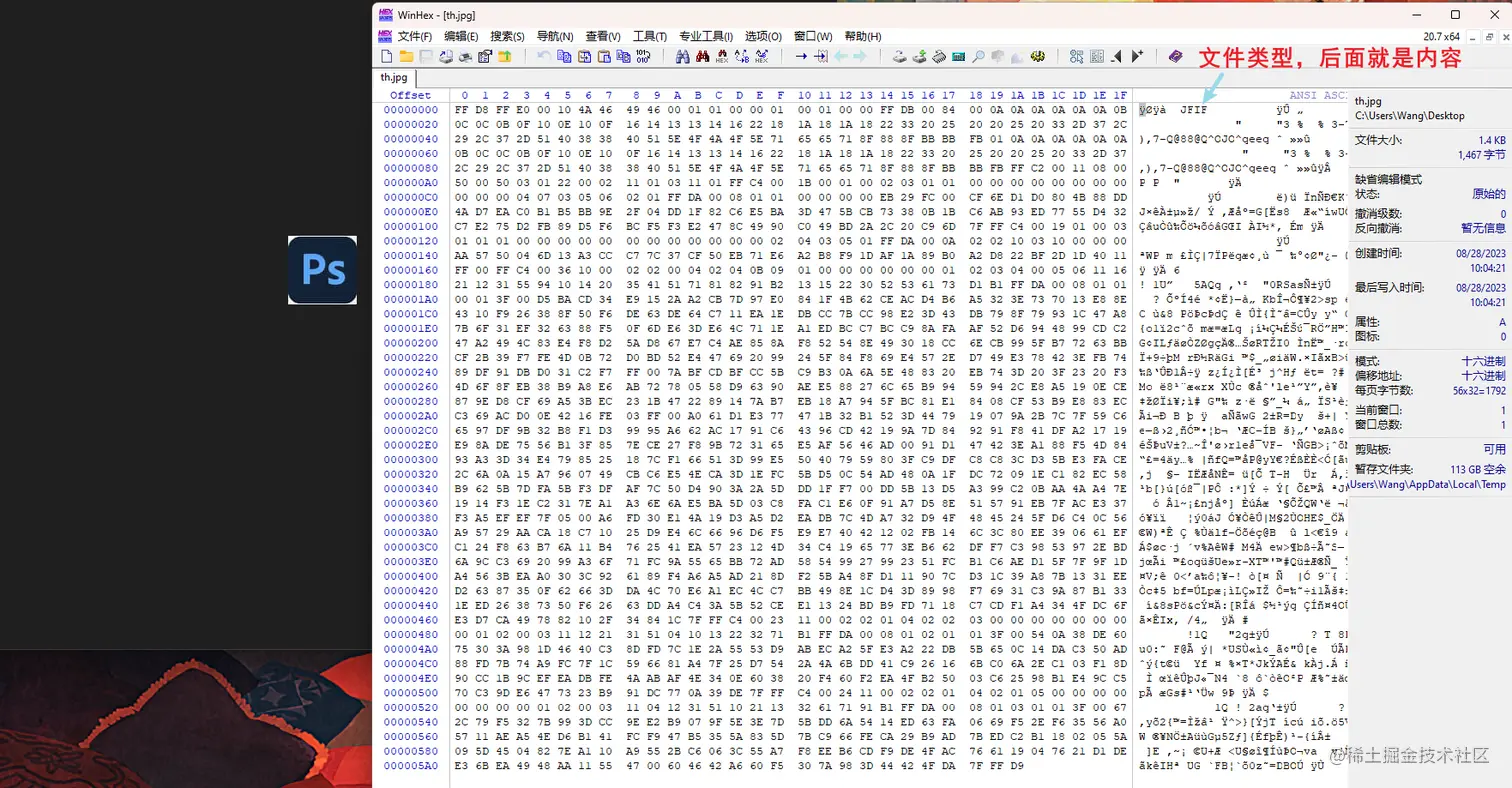Click the 101/010 modify data icon
Viewport: 1512px width, 788px height.
click(643, 56)
